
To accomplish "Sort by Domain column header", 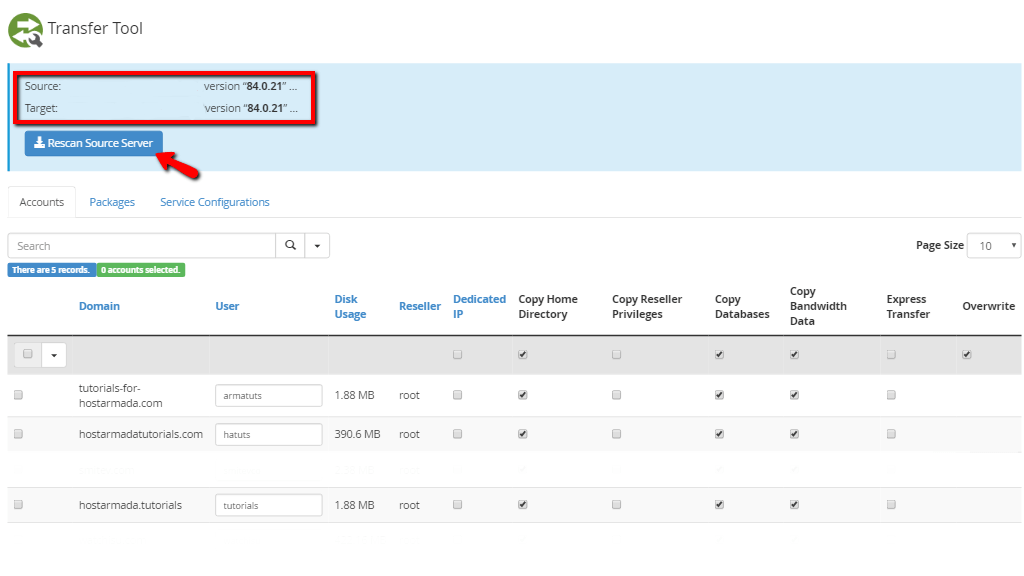I will click(99, 306).
